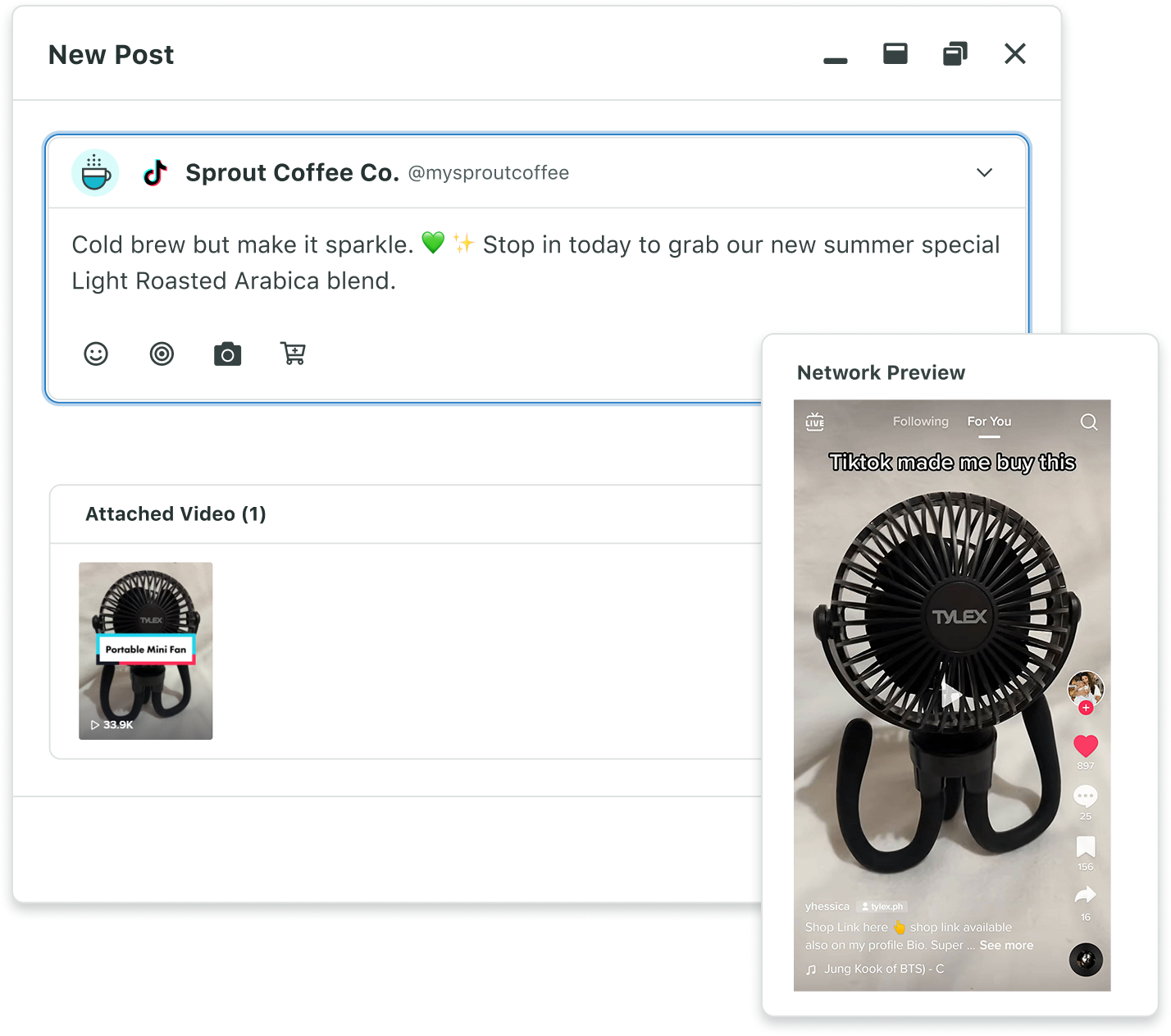This screenshot has height=1036, width=1171.
Task: Click the TikTok LIVE icon in preview
Action: point(814,422)
